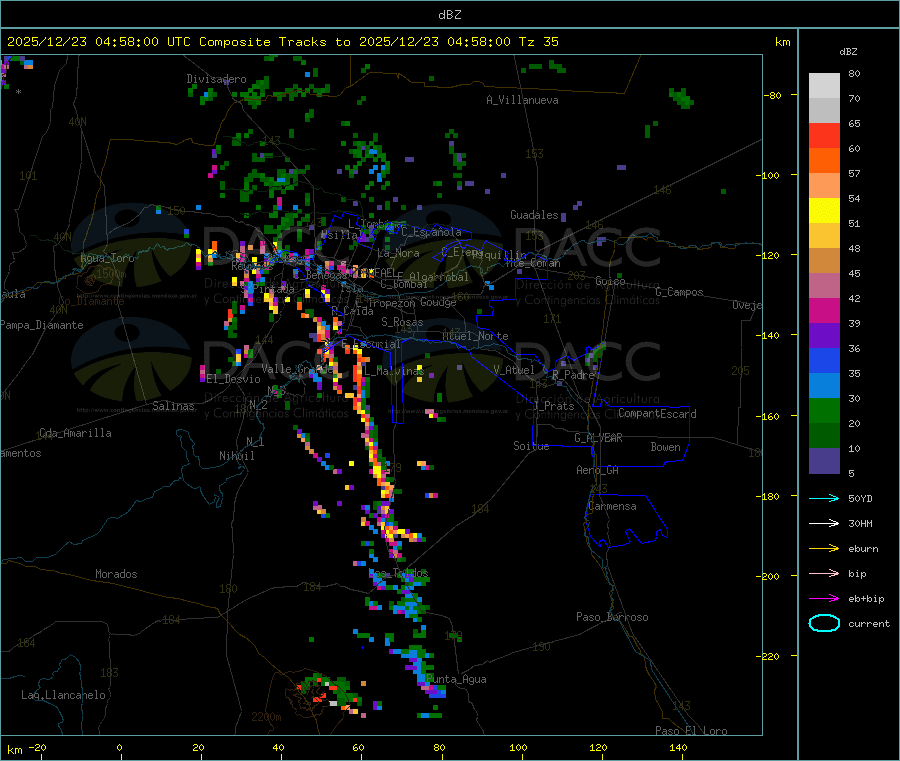The image size is (900, 761).
Task: Click the 'V_Atuel' map label
Action: (514, 370)
